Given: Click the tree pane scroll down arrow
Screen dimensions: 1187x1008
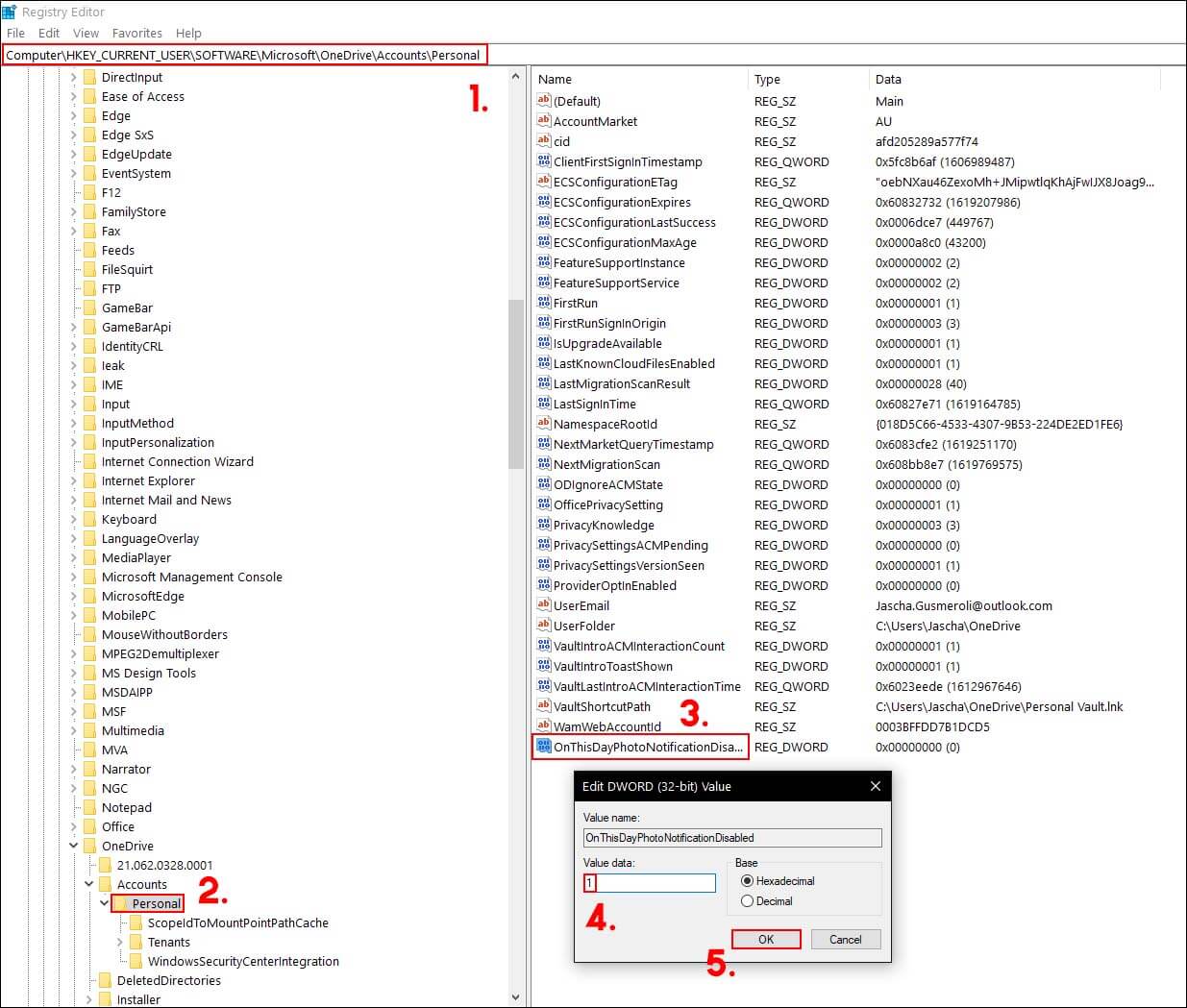Looking at the screenshot, I should (516, 997).
